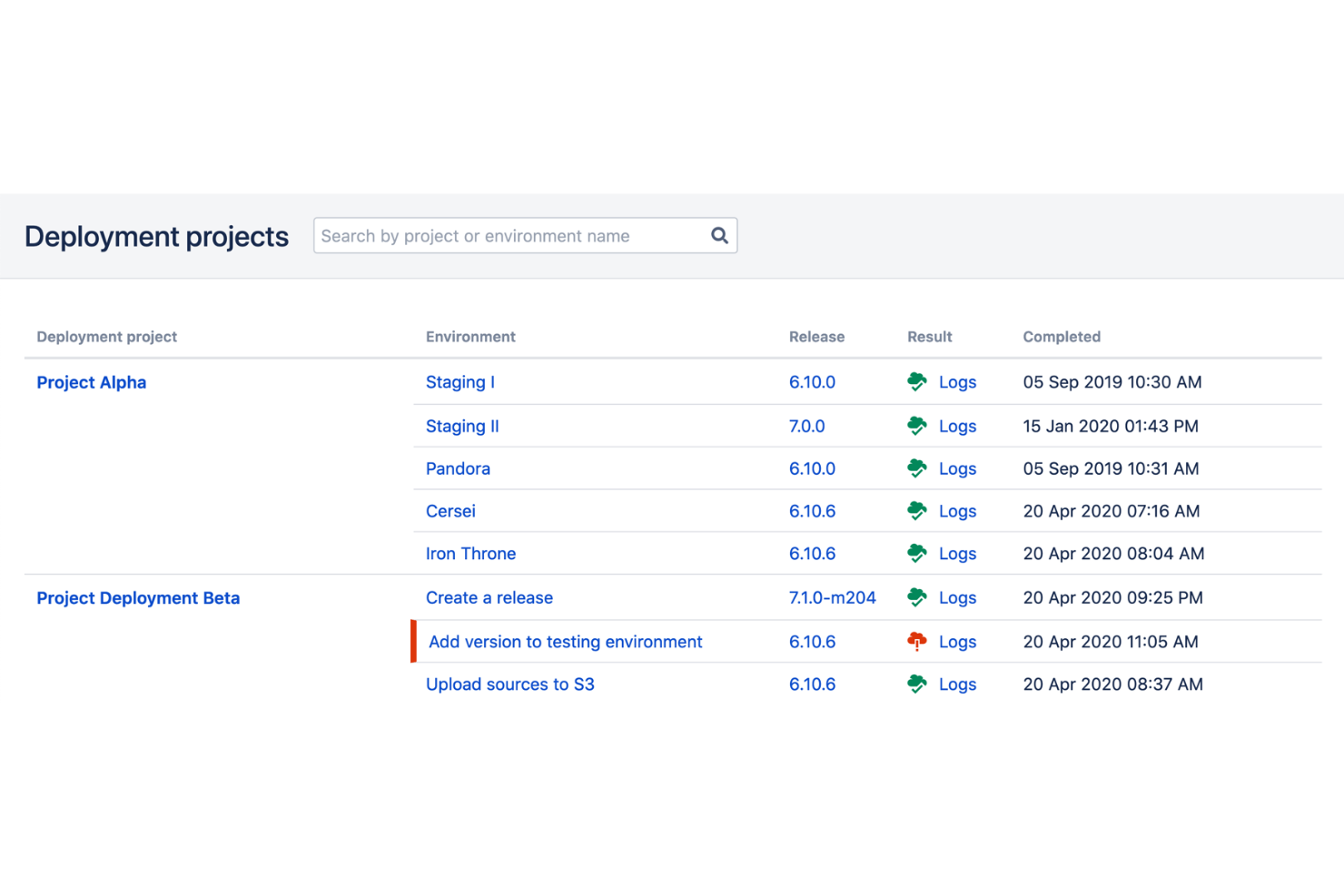
Task: Open the Project Deployment Beta project
Action: [138, 597]
